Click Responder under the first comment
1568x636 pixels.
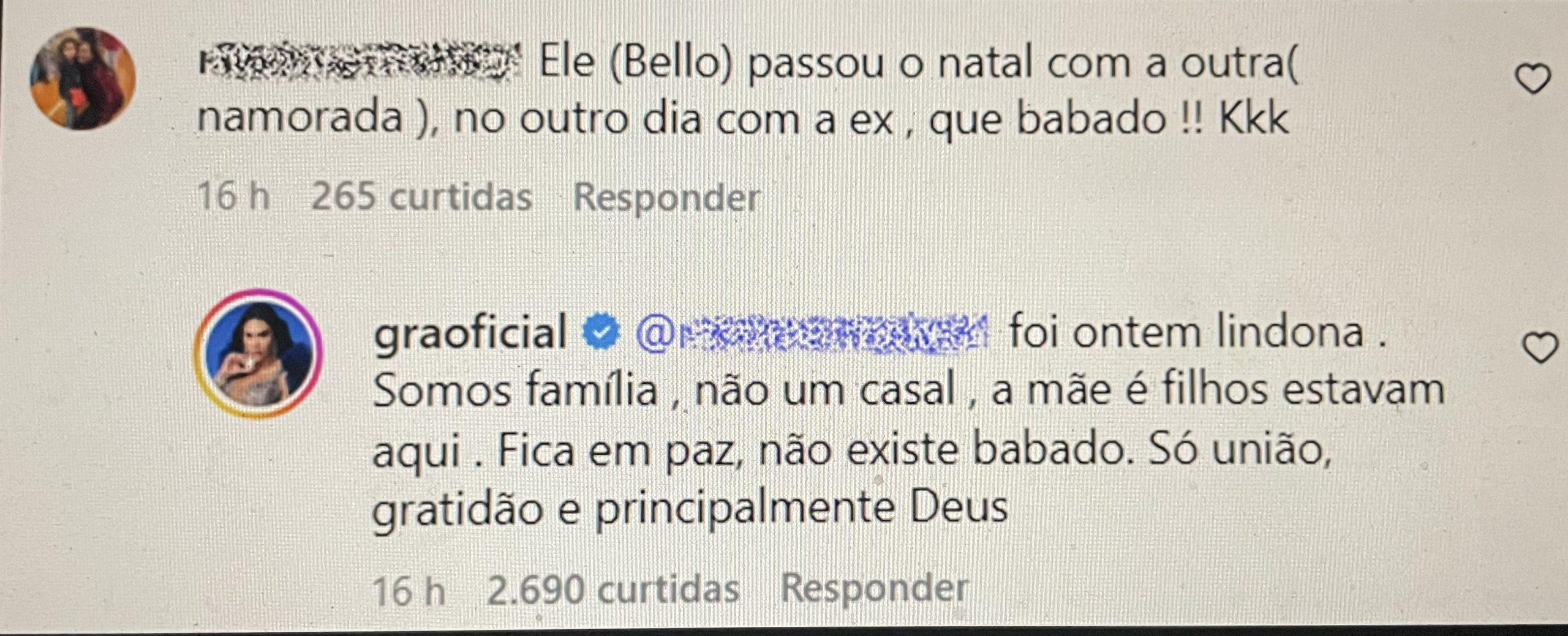[666, 198]
